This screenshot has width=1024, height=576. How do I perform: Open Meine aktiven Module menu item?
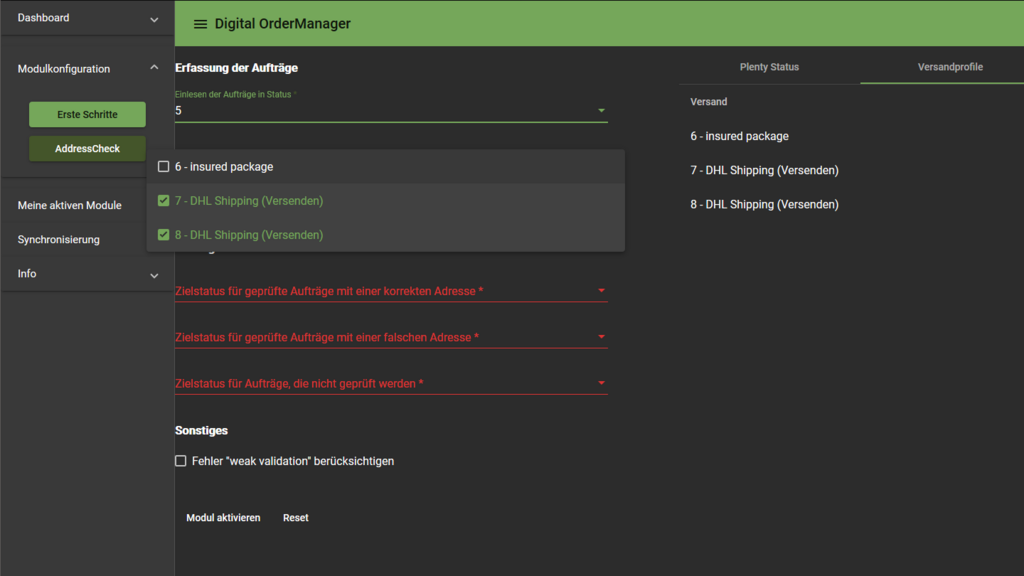70,205
